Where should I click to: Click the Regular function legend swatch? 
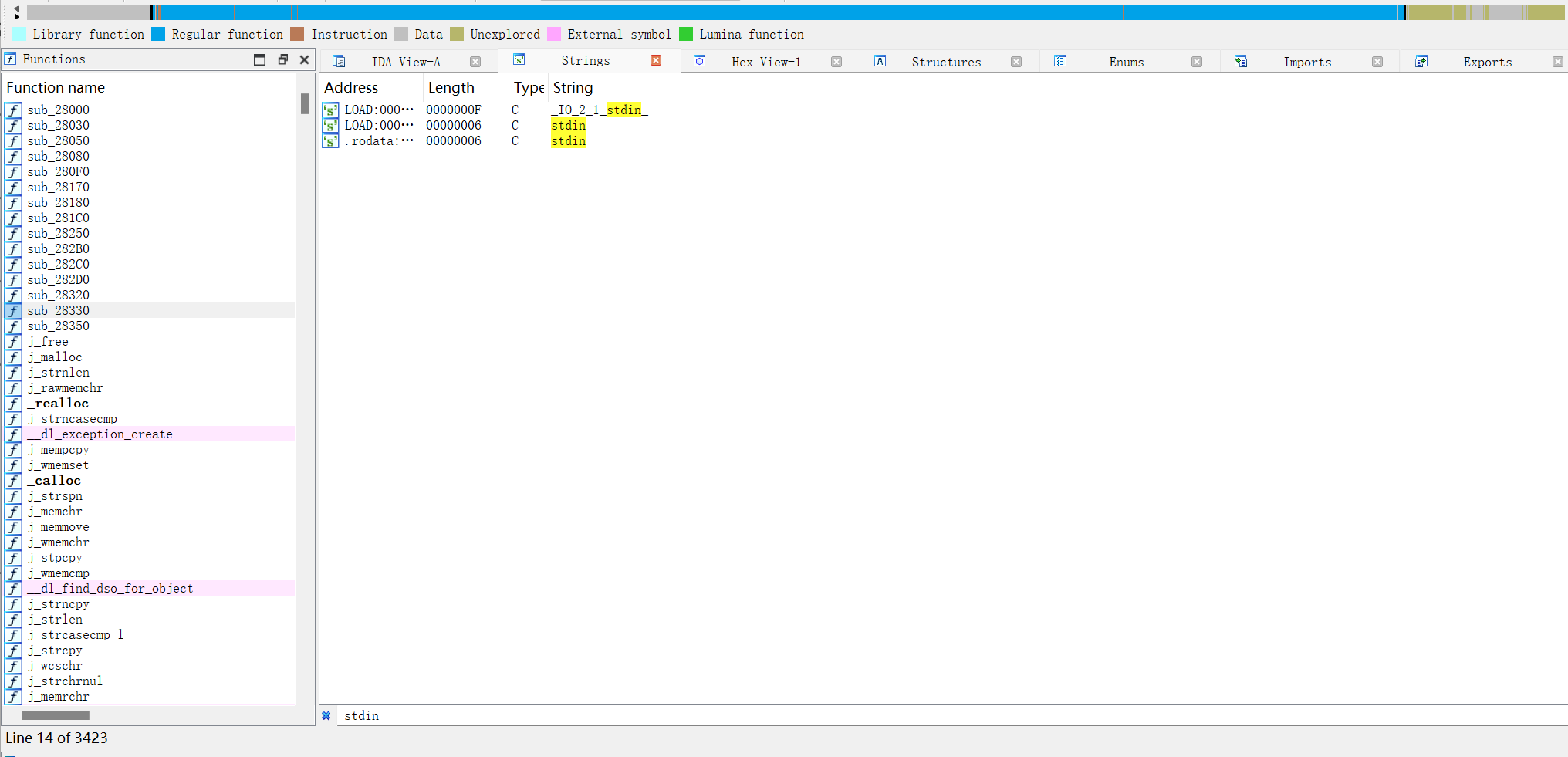pyautogui.click(x=158, y=34)
